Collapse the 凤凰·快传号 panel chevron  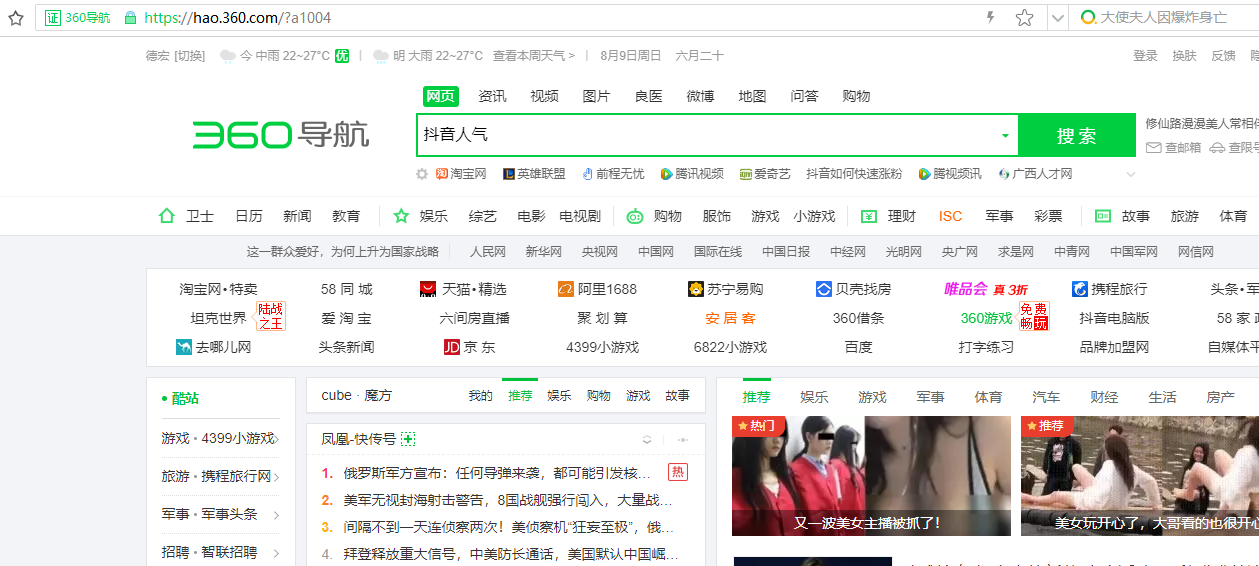point(647,440)
